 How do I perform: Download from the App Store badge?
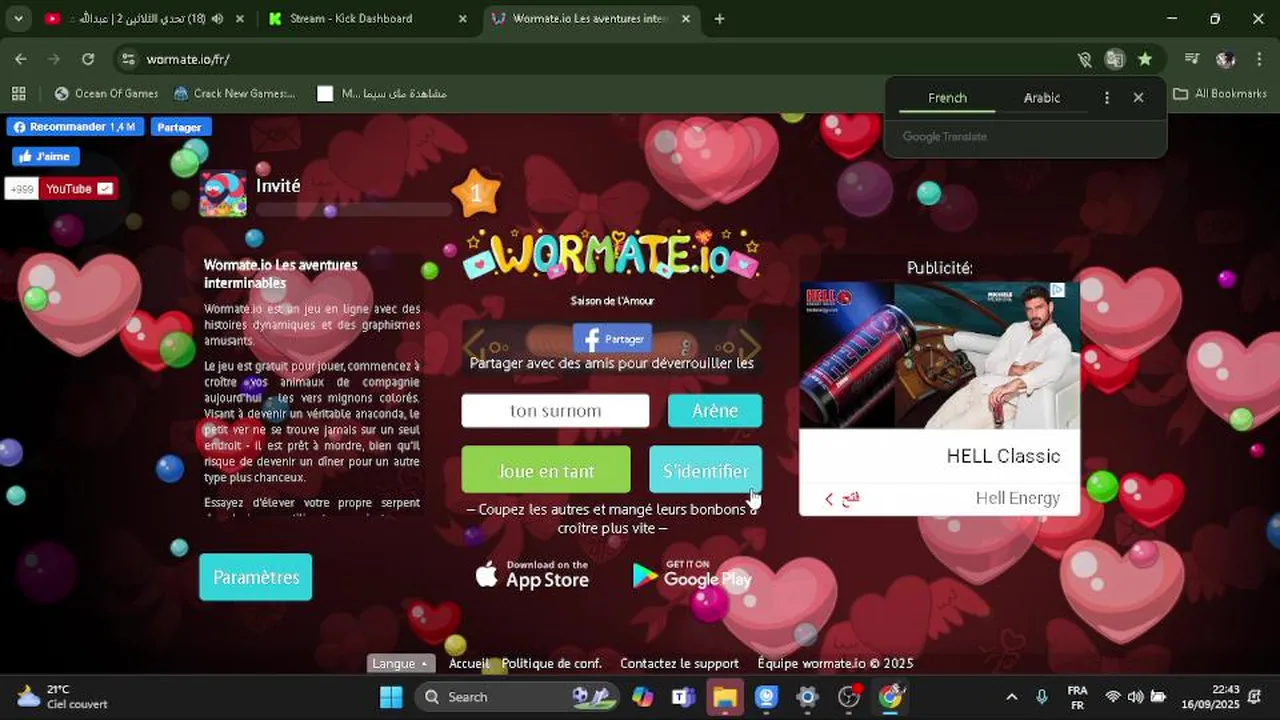pos(532,574)
